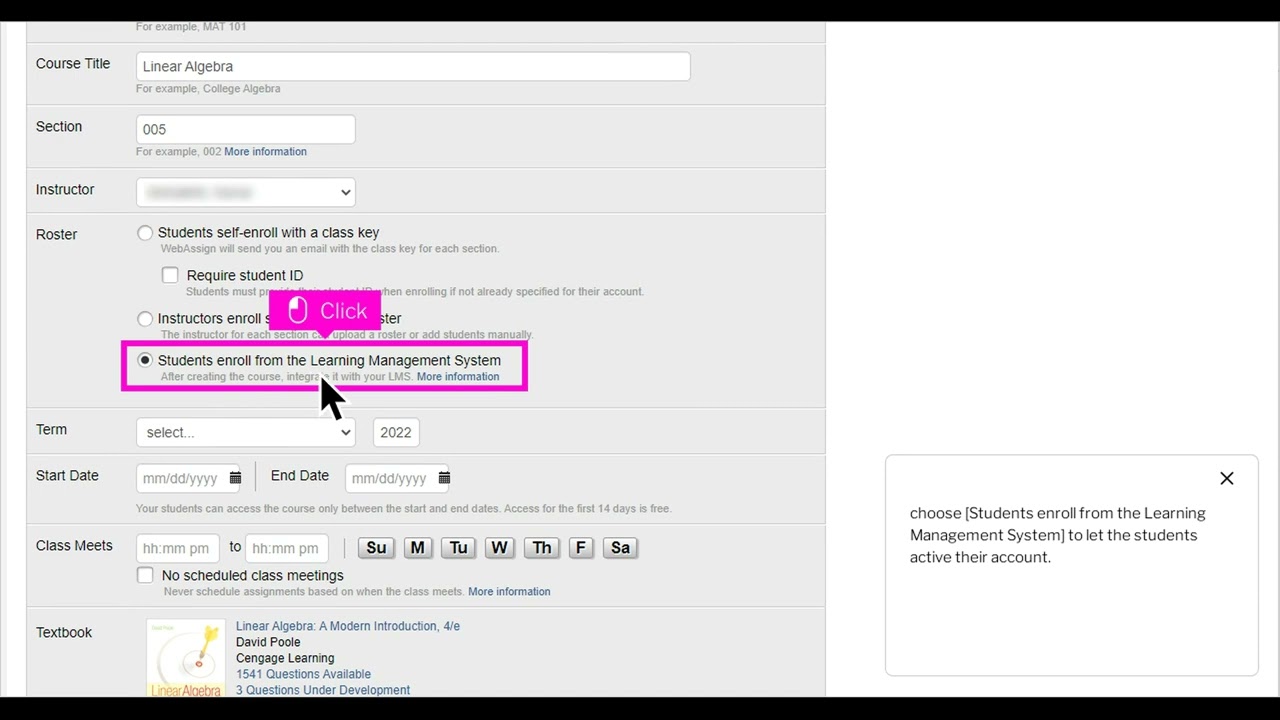
Task: Close the instruction tooltip panel
Action: point(1227,479)
